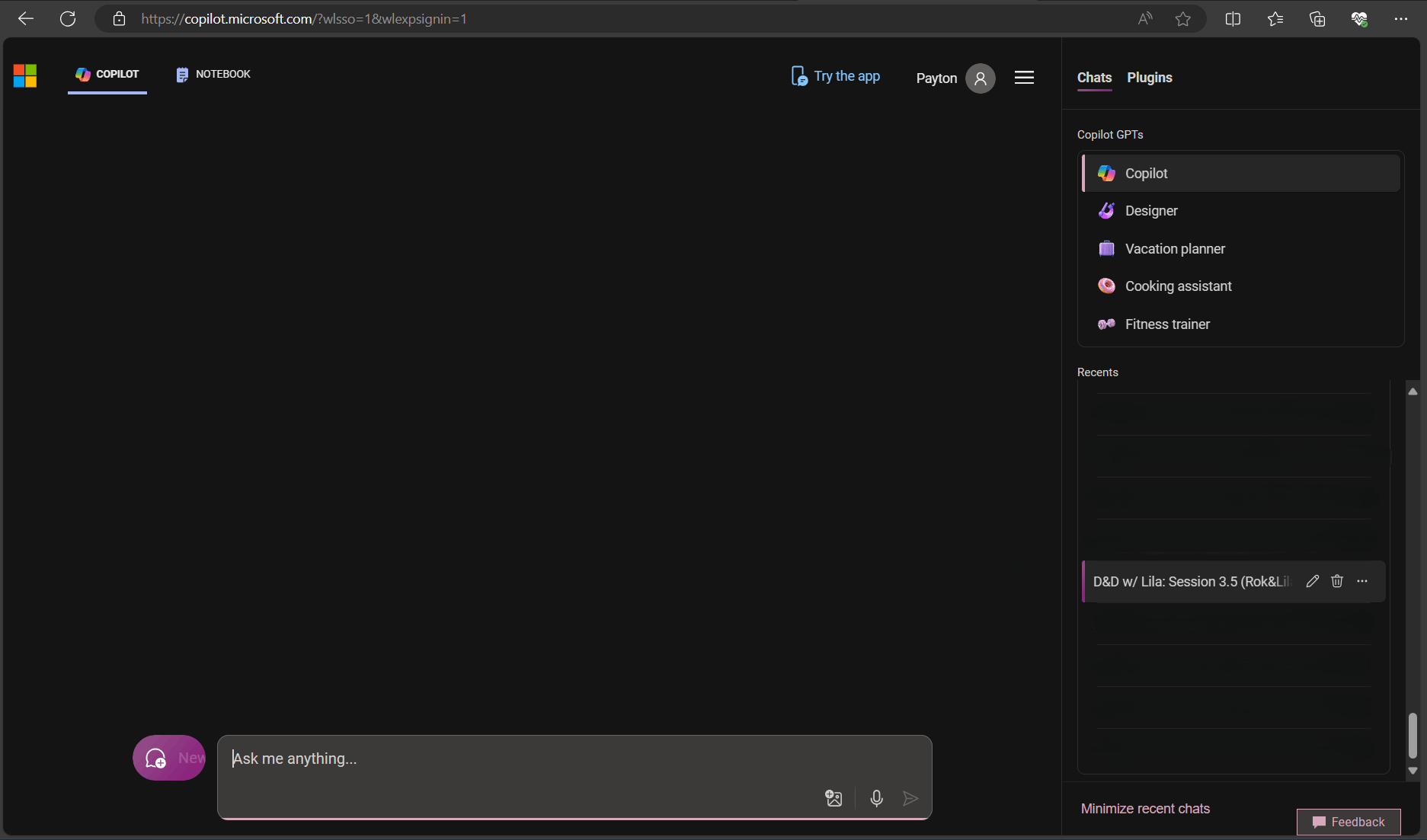Open the Feedback button

point(1349,822)
